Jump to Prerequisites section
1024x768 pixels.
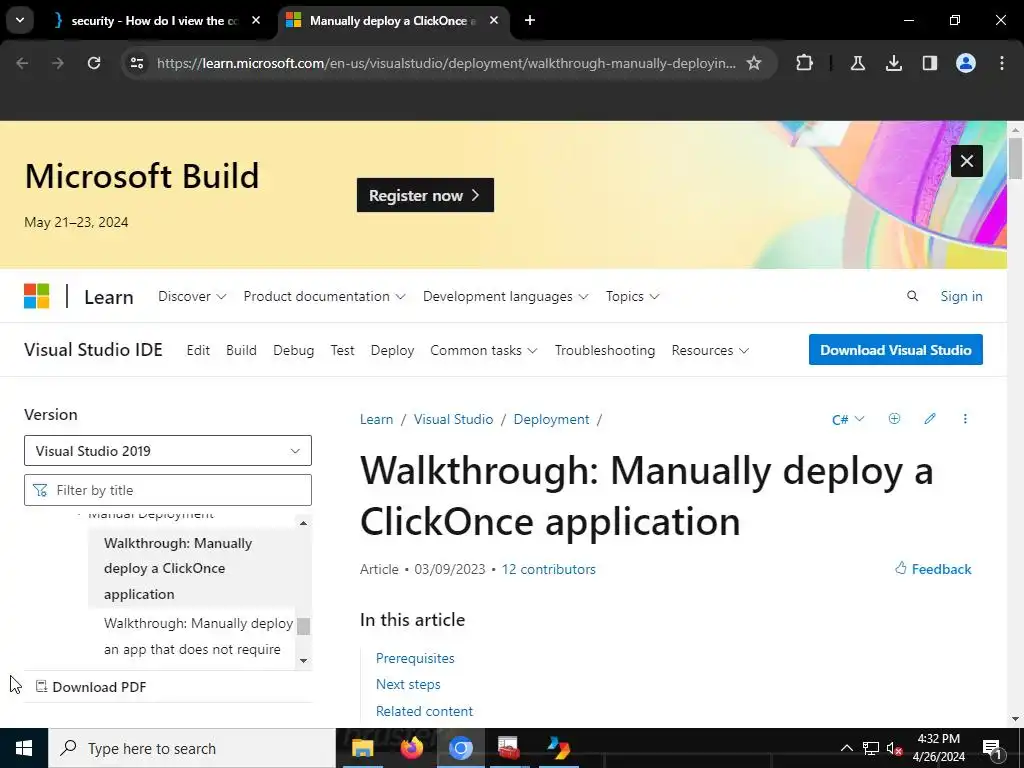pos(415,658)
